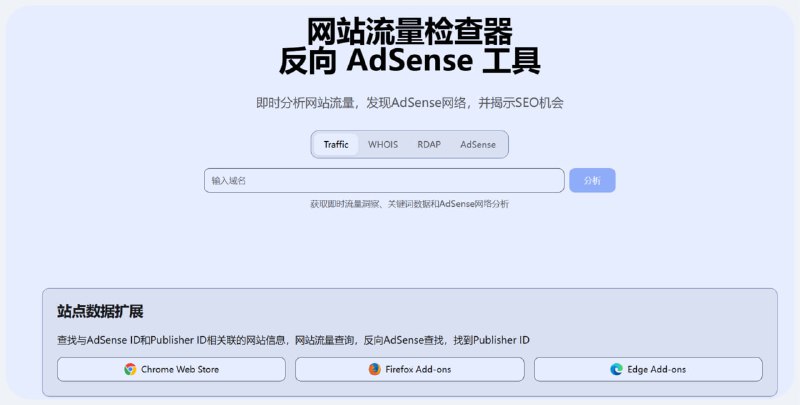The height and width of the screenshot is (405, 800).
Task: Click the 分析 analyze button
Action: (x=592, y=181)
